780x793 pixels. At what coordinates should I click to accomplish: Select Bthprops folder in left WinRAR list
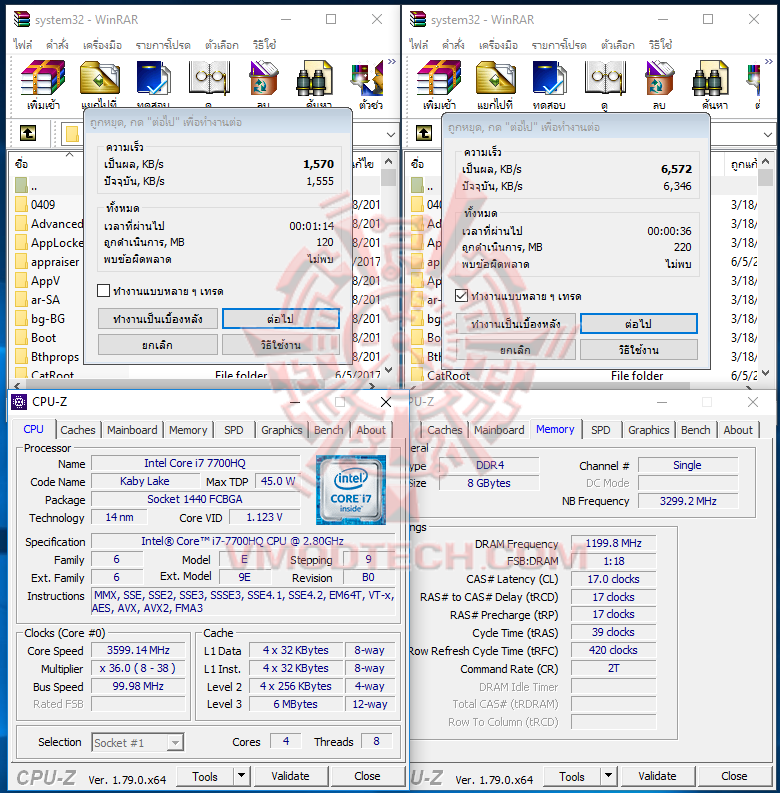(47, 357)
